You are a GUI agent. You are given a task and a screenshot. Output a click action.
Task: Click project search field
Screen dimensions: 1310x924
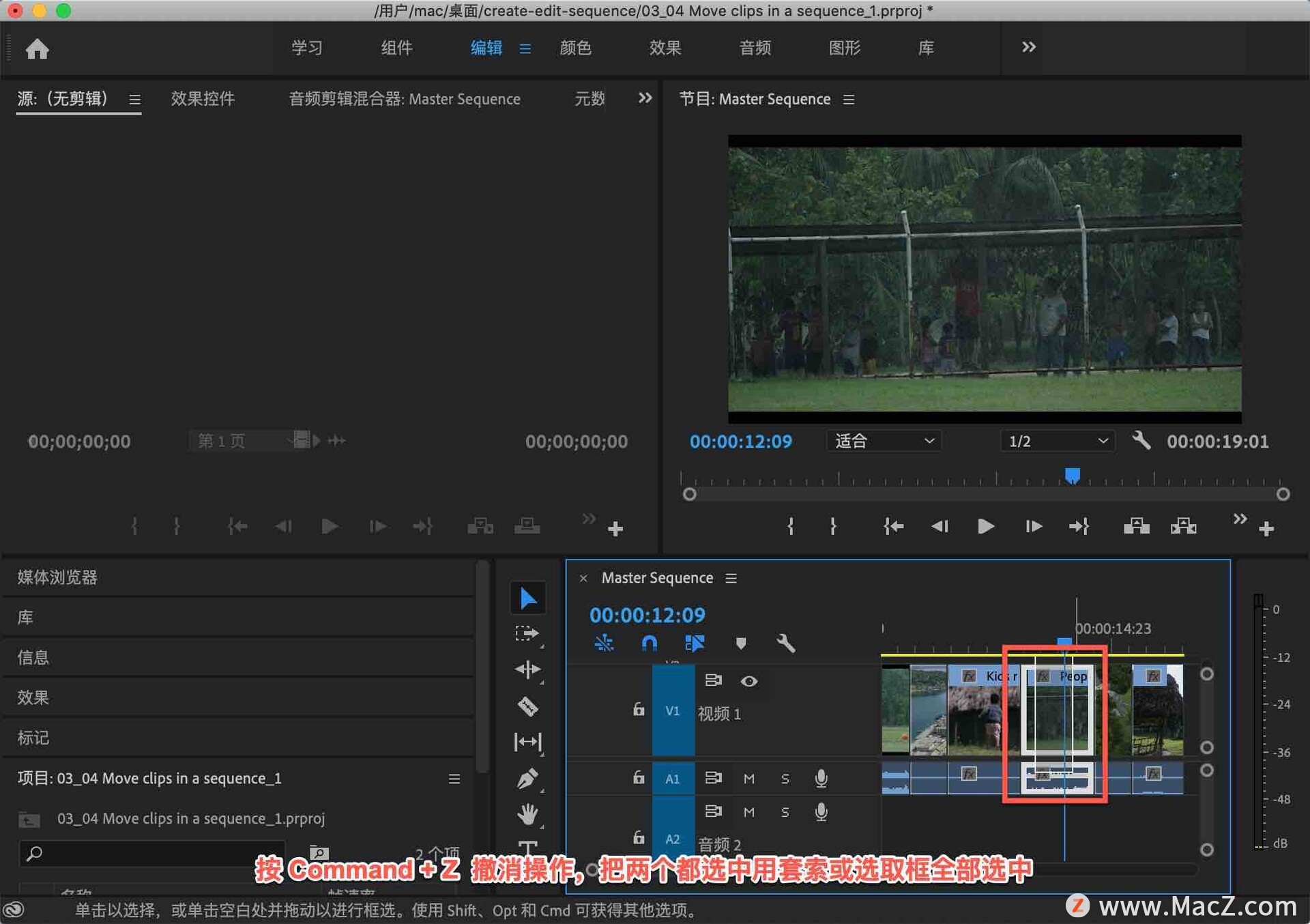[151, 853]
